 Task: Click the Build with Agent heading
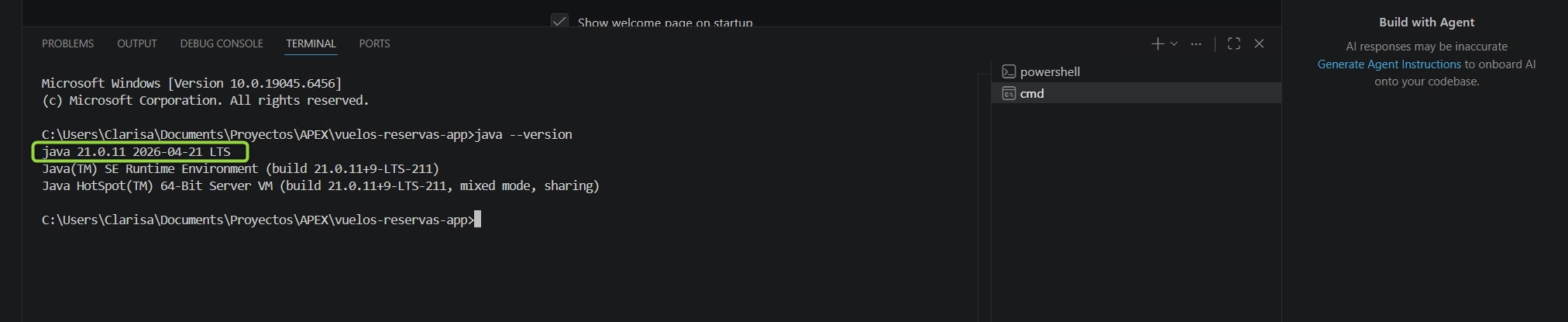point(1426,23)
